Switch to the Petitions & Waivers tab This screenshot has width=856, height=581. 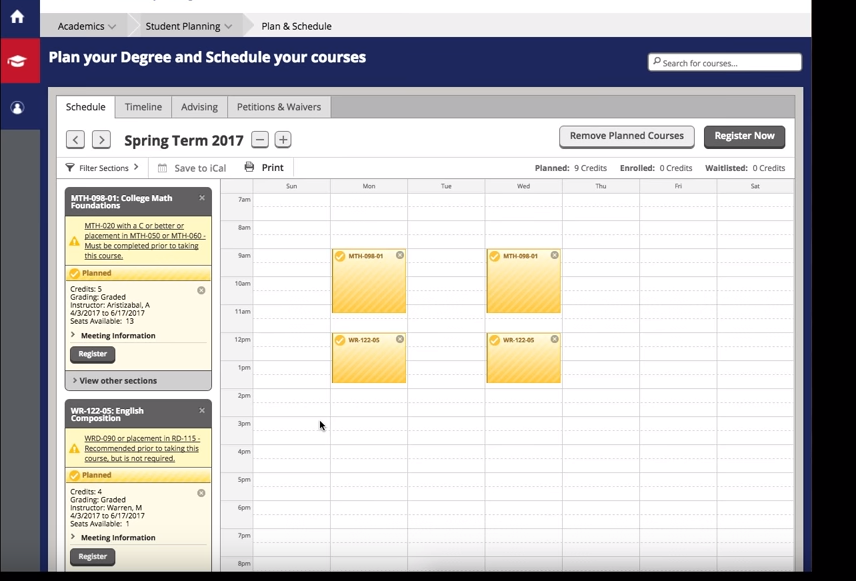pos(278,107)
